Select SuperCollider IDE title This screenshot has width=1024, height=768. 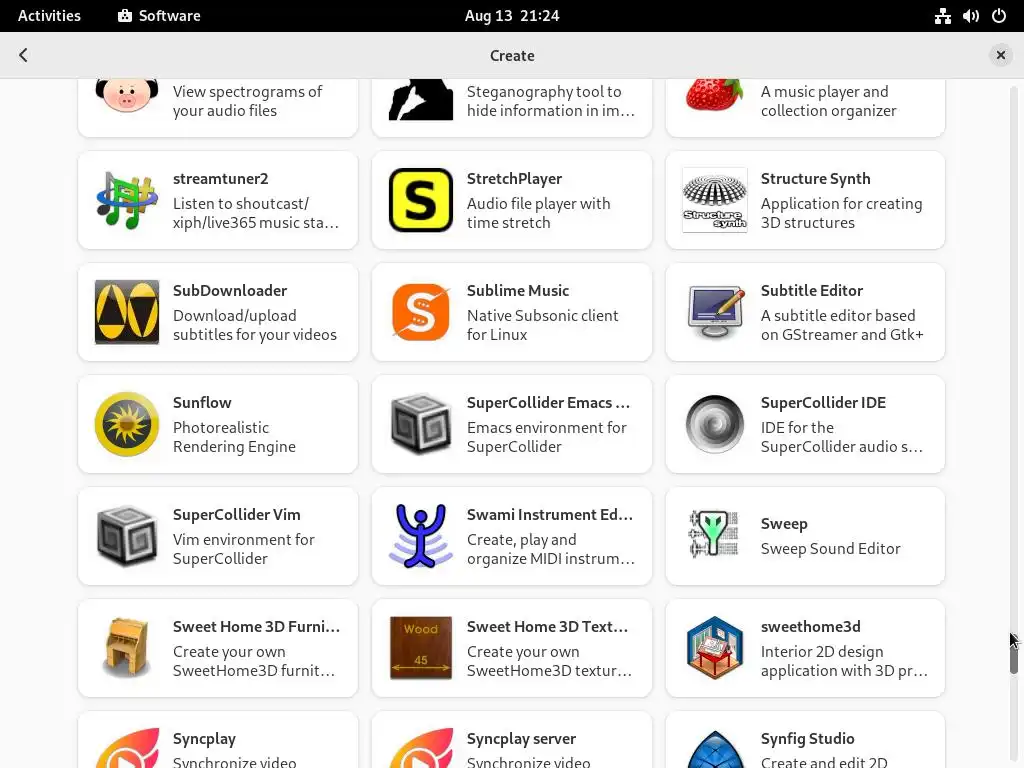point(823,402)
